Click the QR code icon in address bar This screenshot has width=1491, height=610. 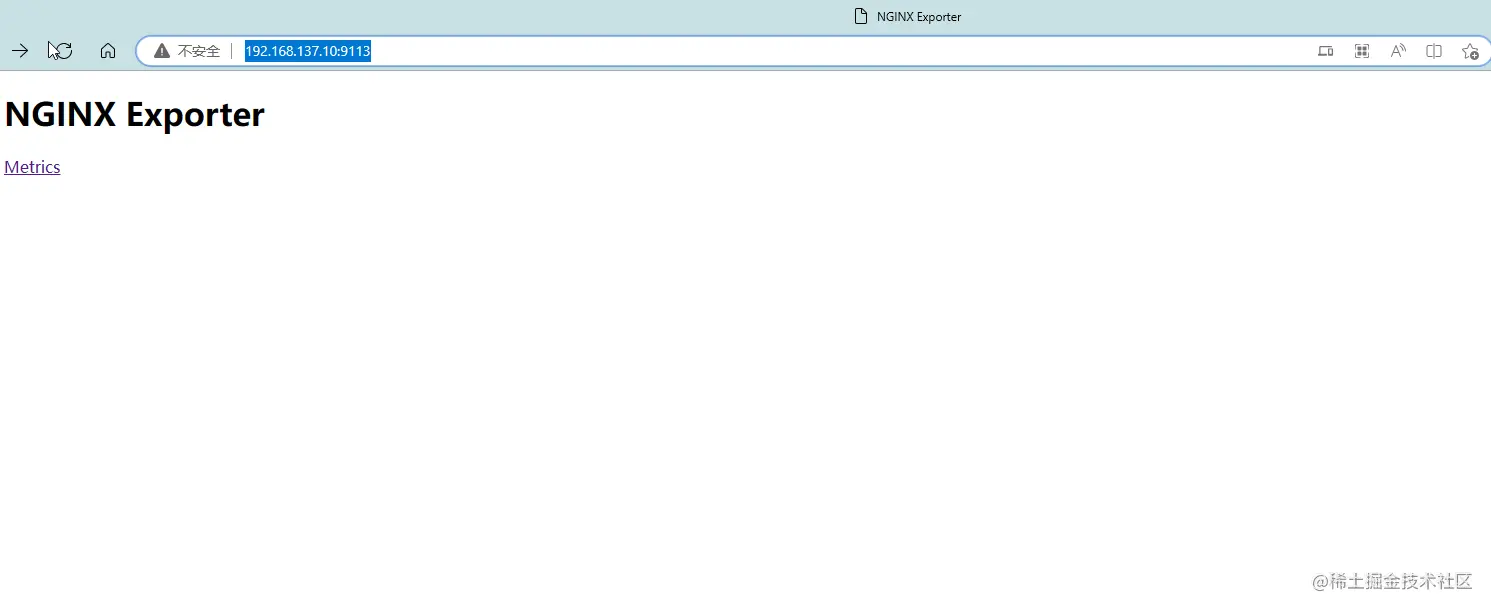[1362, 51]
